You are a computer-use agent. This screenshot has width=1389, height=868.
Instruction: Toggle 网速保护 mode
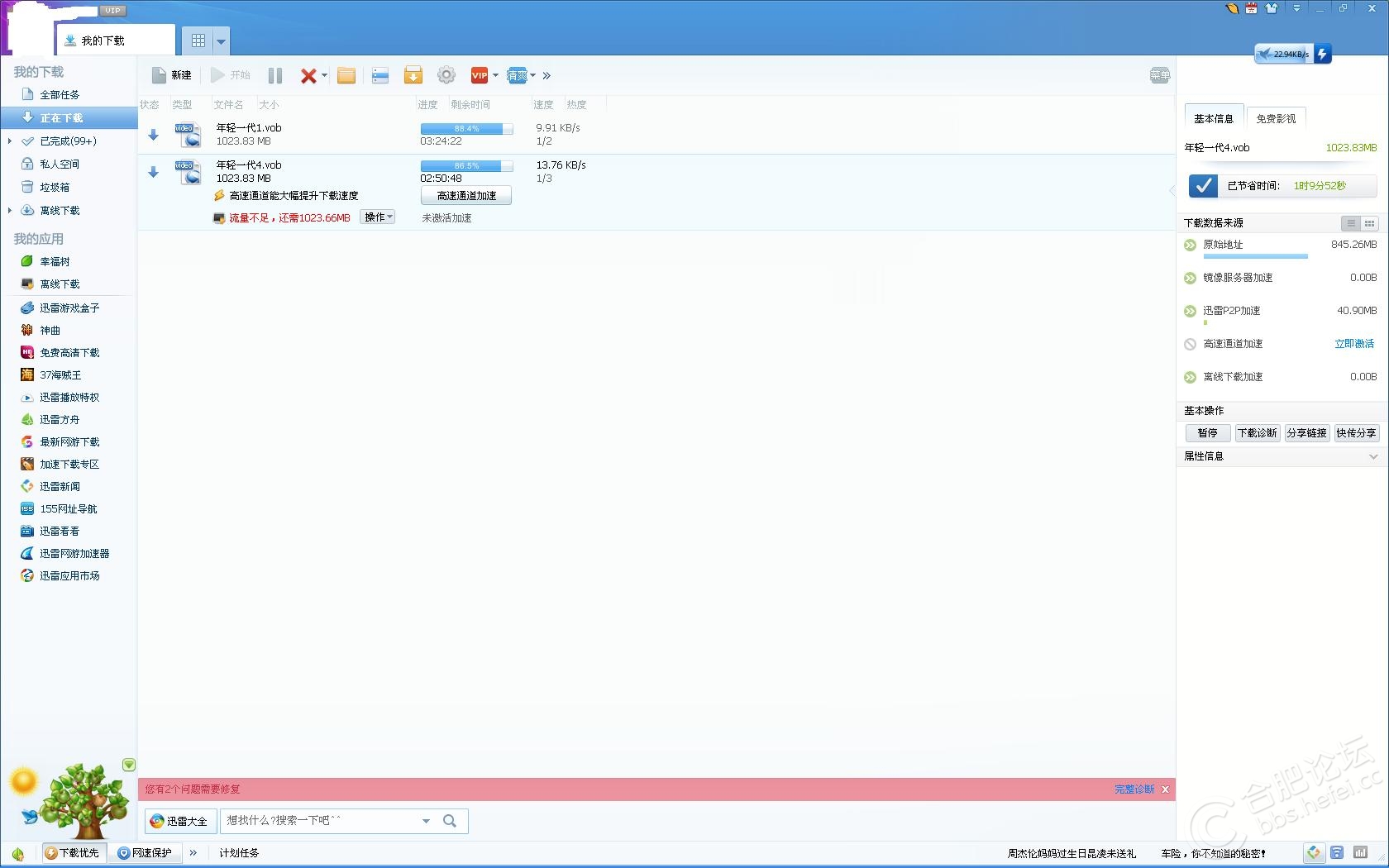145,853
